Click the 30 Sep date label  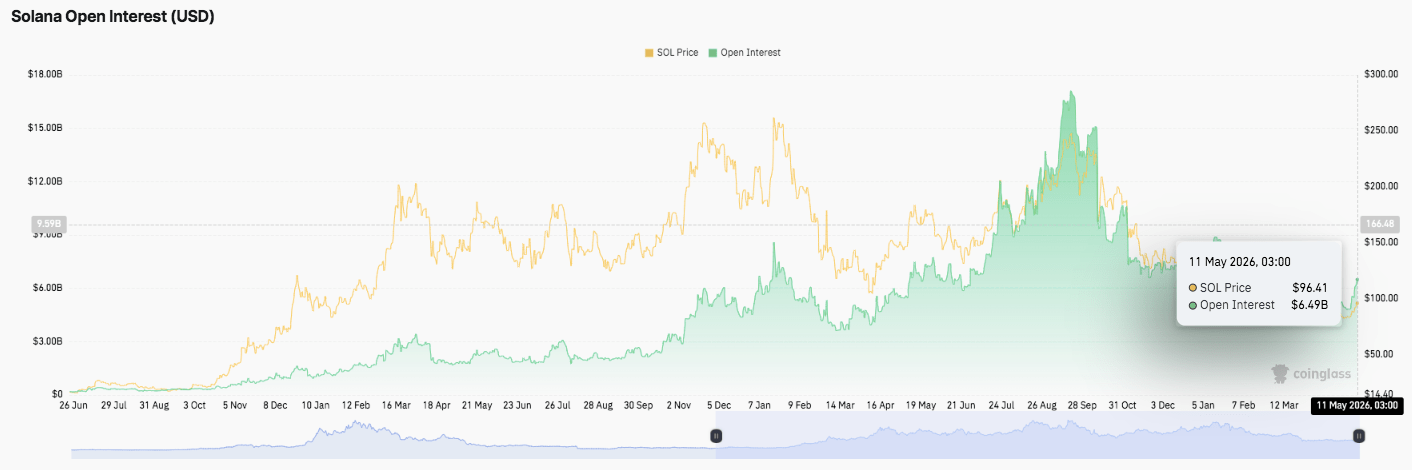coord(638,405)
